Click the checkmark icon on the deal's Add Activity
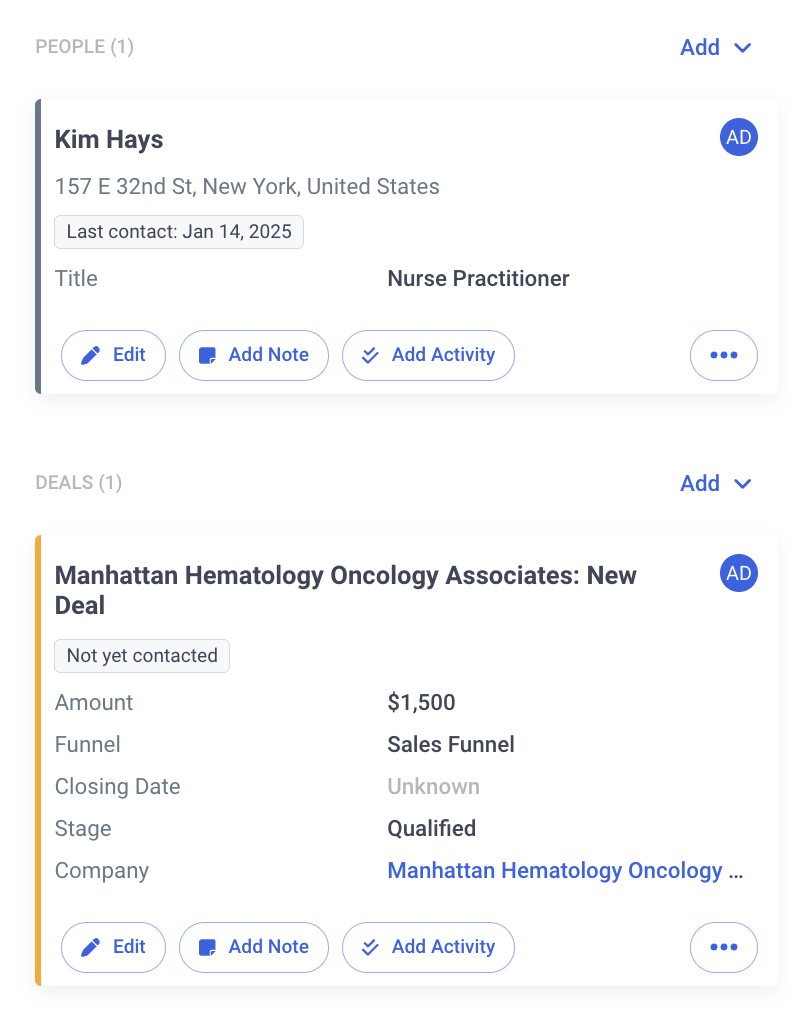This screenshot has width=806, height=1030. pos(370,947)
